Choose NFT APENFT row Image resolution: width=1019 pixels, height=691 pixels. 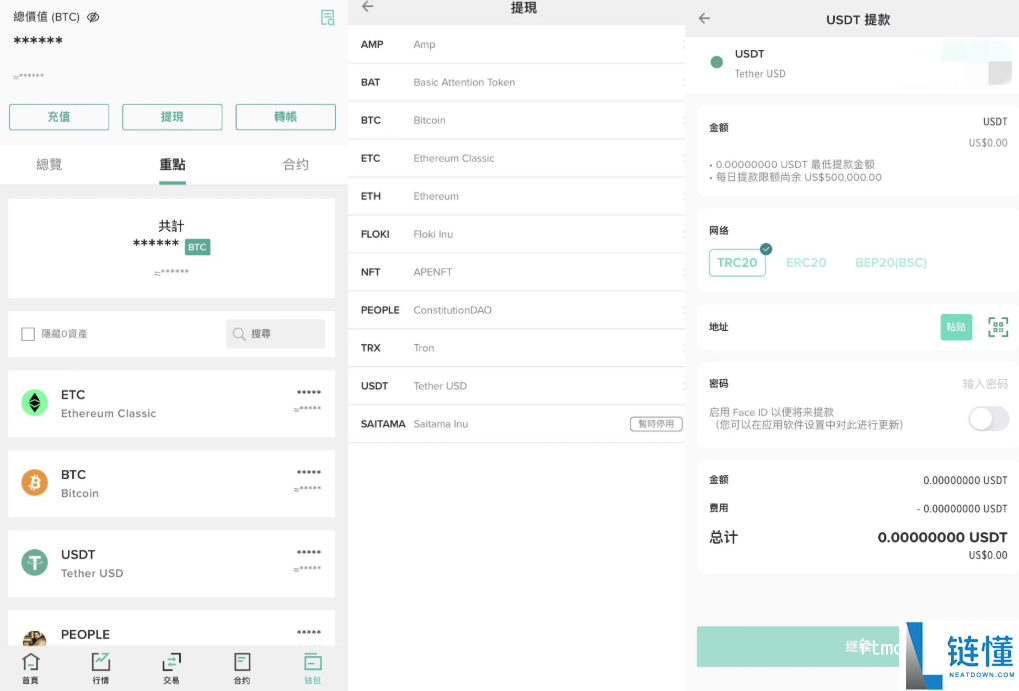[x=517, y=272]
